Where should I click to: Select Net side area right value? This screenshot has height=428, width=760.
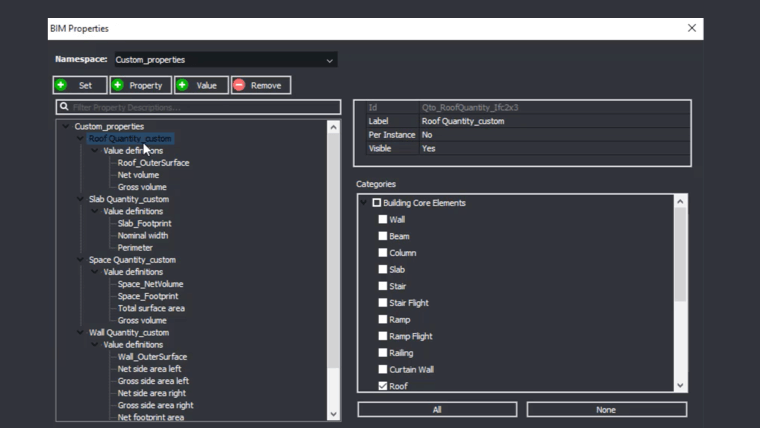click(x=152, y=393)
